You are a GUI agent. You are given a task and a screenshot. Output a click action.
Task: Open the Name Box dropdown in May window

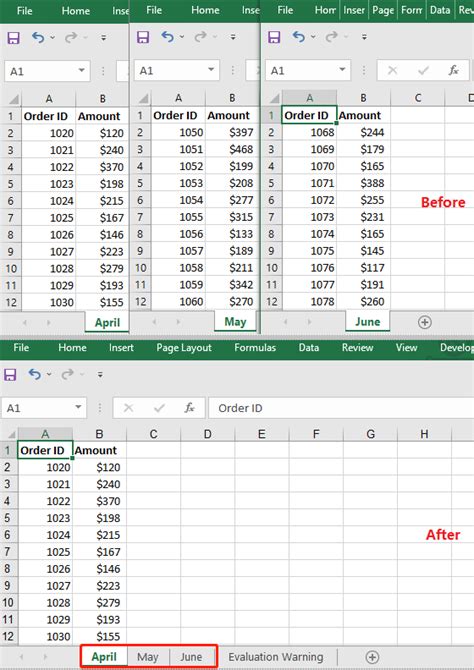(x=211, y=70)
